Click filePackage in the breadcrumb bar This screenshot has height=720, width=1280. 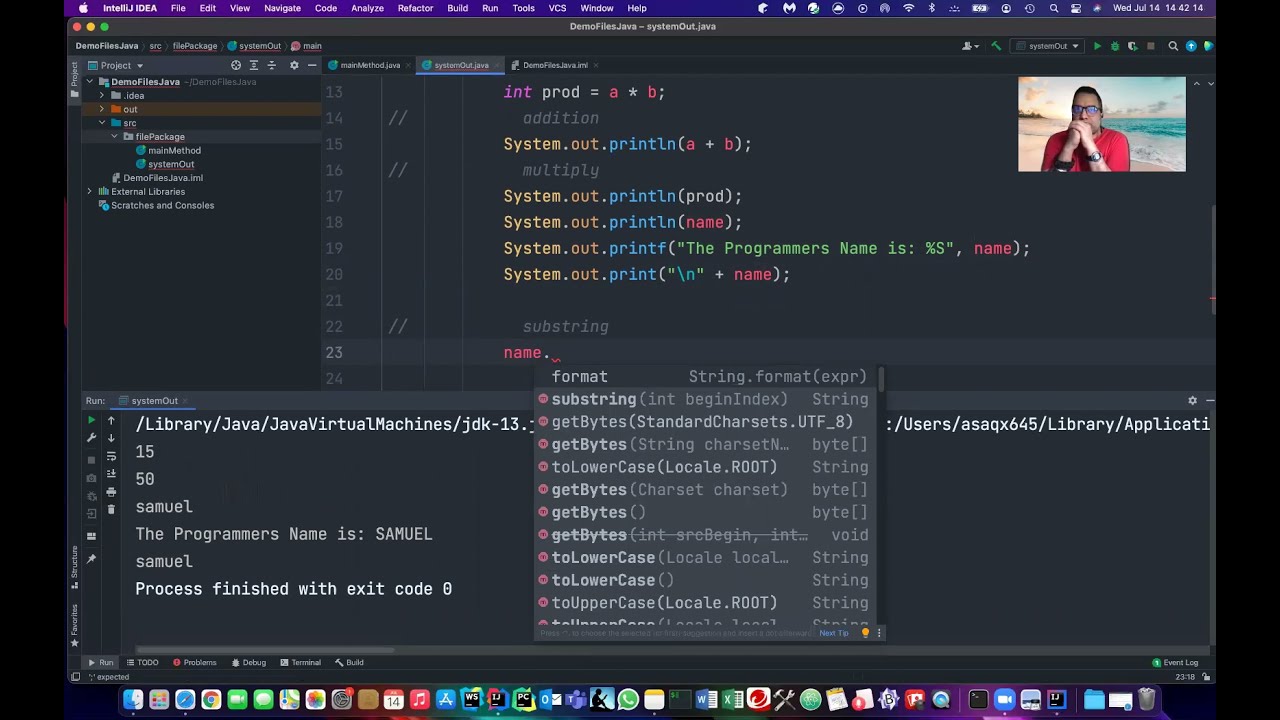[x=195, y=46]
